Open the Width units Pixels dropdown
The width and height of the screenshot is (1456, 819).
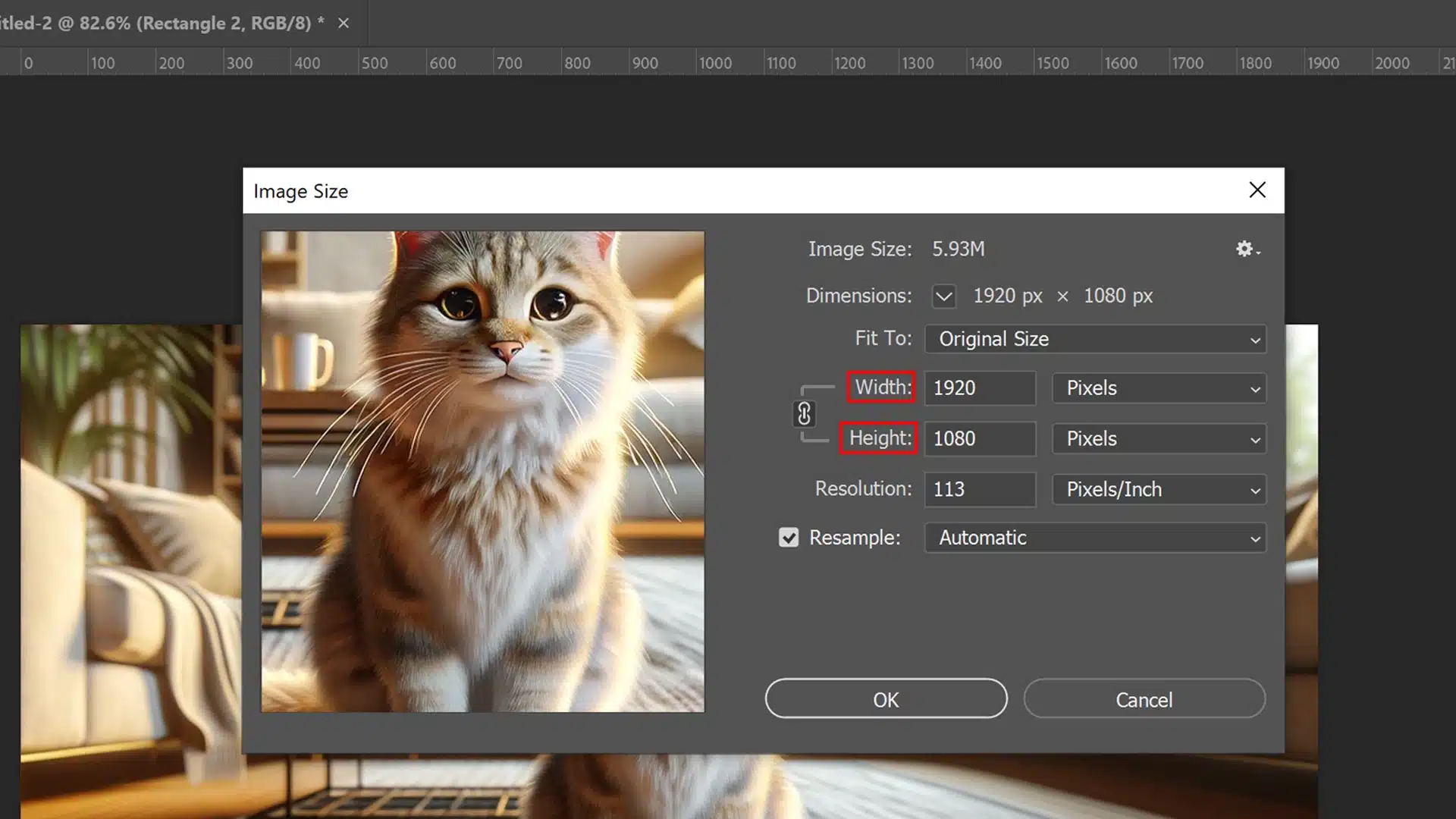click(1159, 388)
